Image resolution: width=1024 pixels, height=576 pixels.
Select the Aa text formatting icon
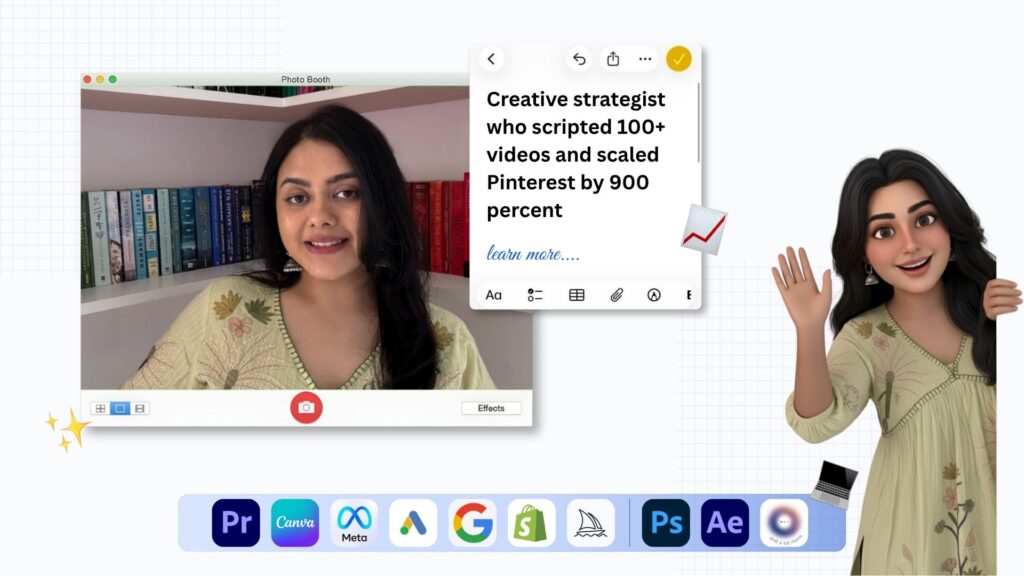[x=492, y=295]
